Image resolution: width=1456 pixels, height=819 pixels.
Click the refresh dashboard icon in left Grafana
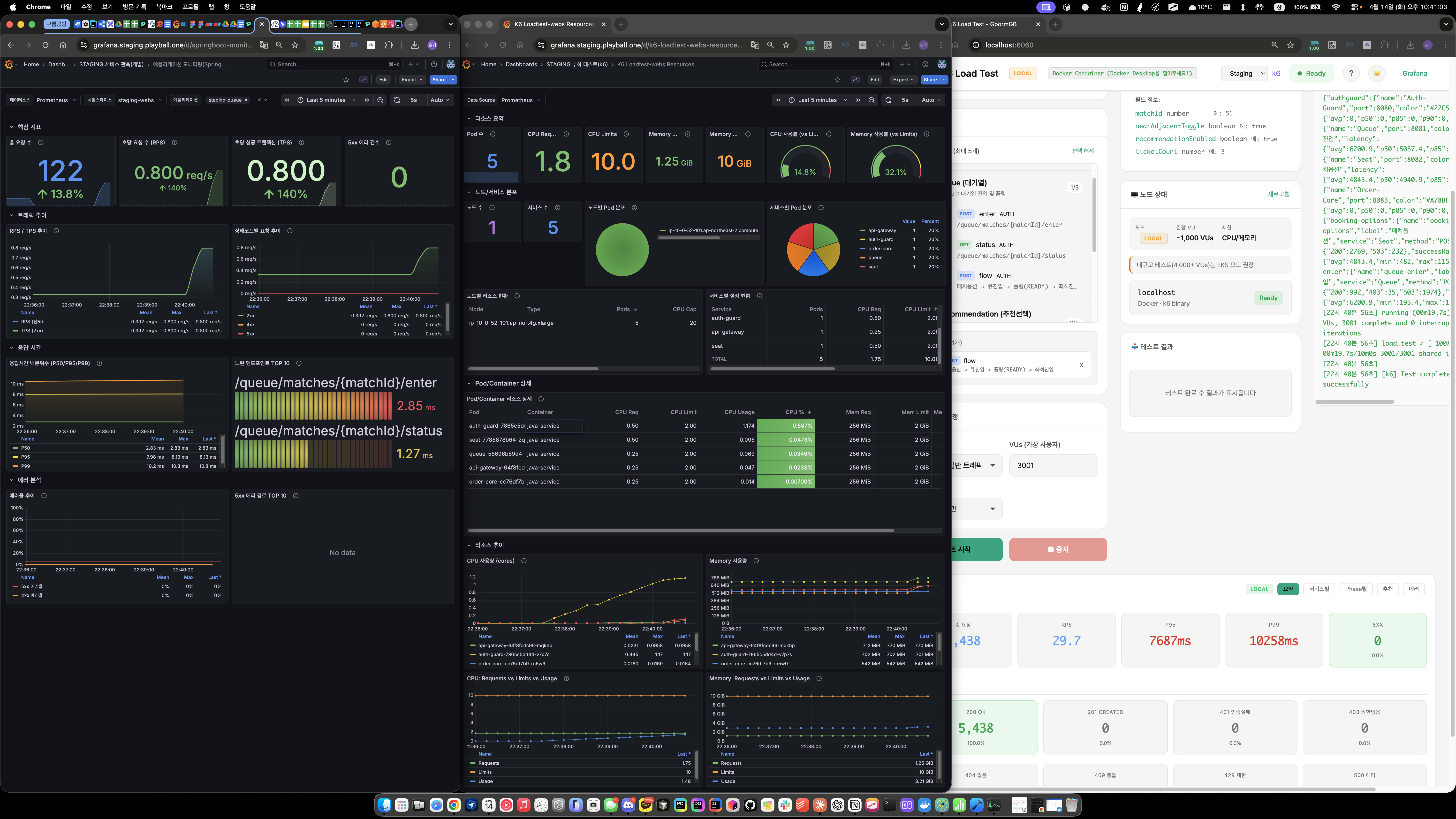click(397, 100)
